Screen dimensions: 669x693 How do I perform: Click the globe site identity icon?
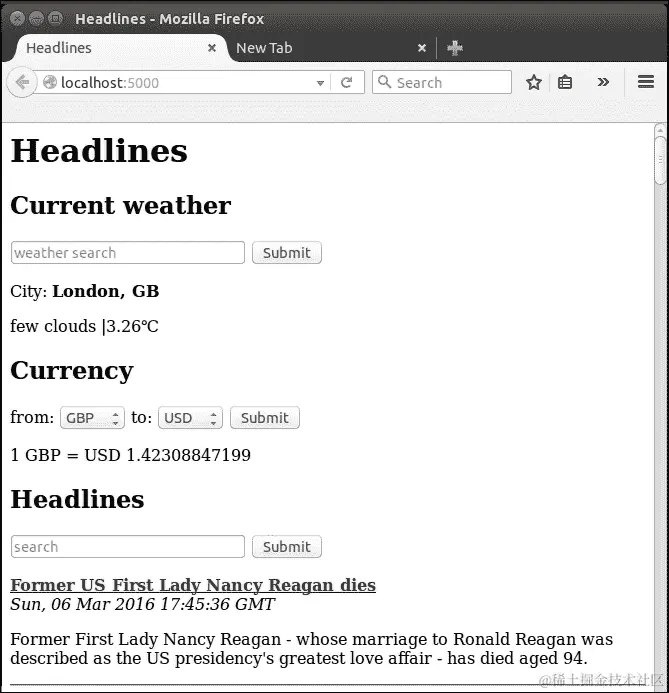tap(50, 82)
